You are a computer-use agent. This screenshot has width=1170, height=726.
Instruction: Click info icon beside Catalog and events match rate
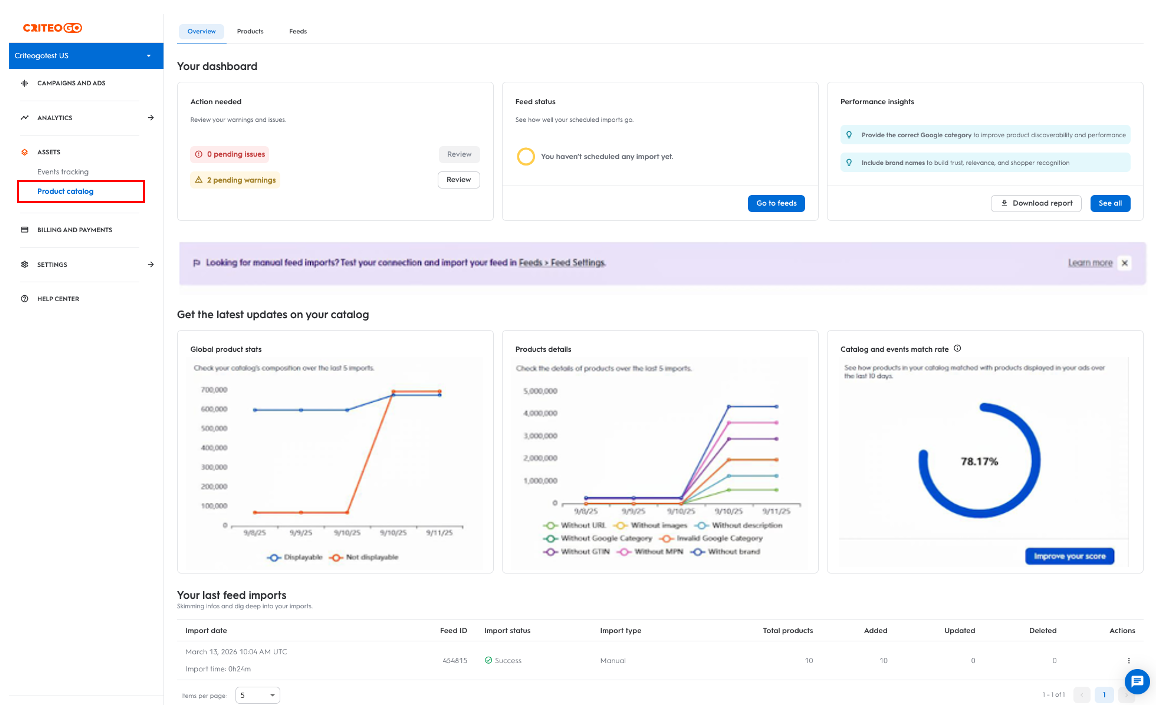(957, 349)
